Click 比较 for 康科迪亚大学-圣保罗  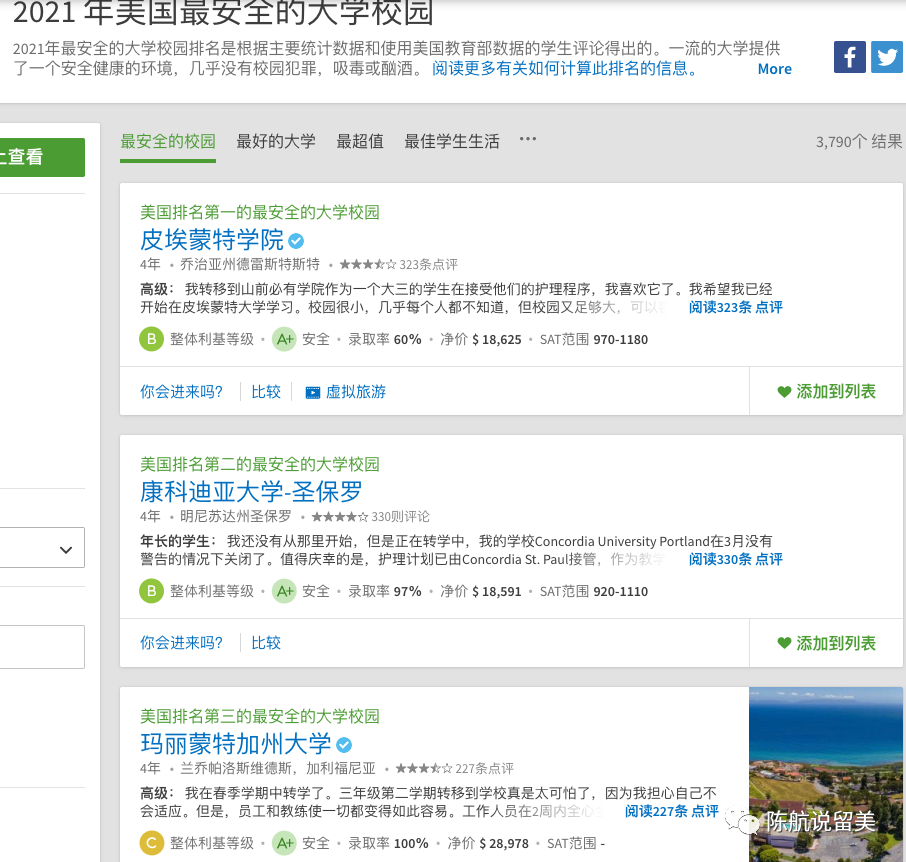click(x=266, y=643)
